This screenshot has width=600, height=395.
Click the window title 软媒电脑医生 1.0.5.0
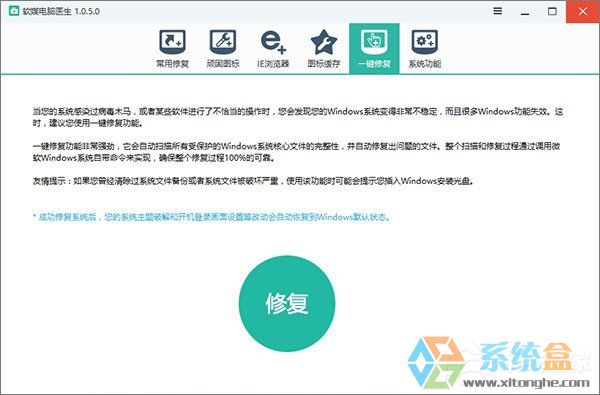pyautogui.click(x=61, y=11)
